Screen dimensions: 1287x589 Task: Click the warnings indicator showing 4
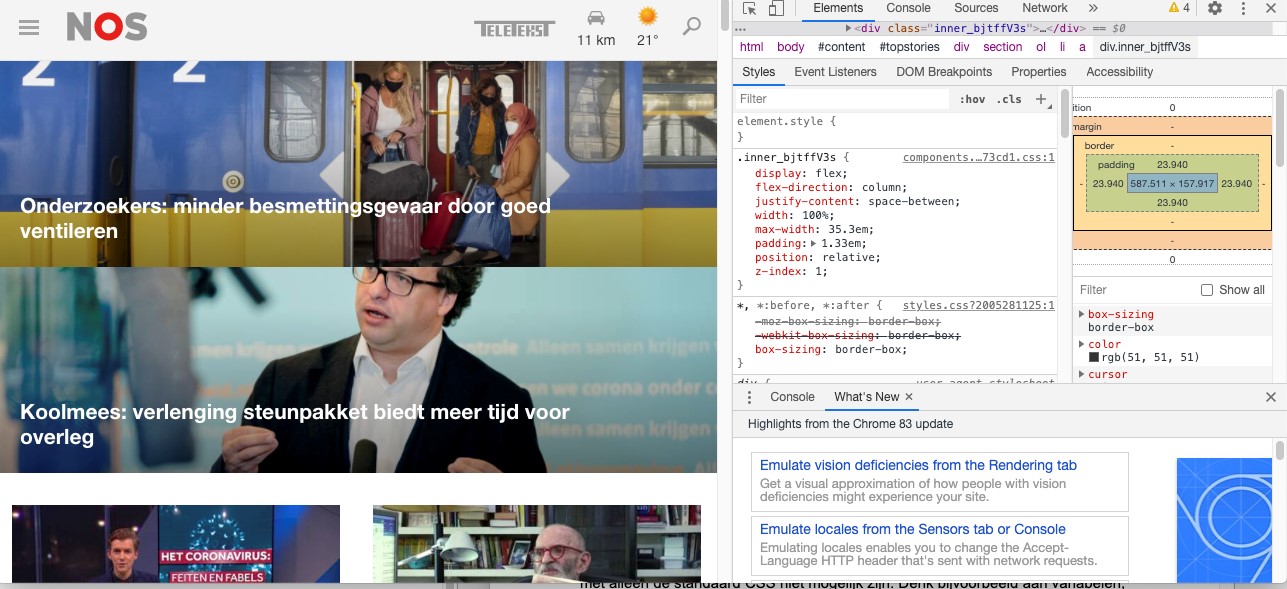1179,8
